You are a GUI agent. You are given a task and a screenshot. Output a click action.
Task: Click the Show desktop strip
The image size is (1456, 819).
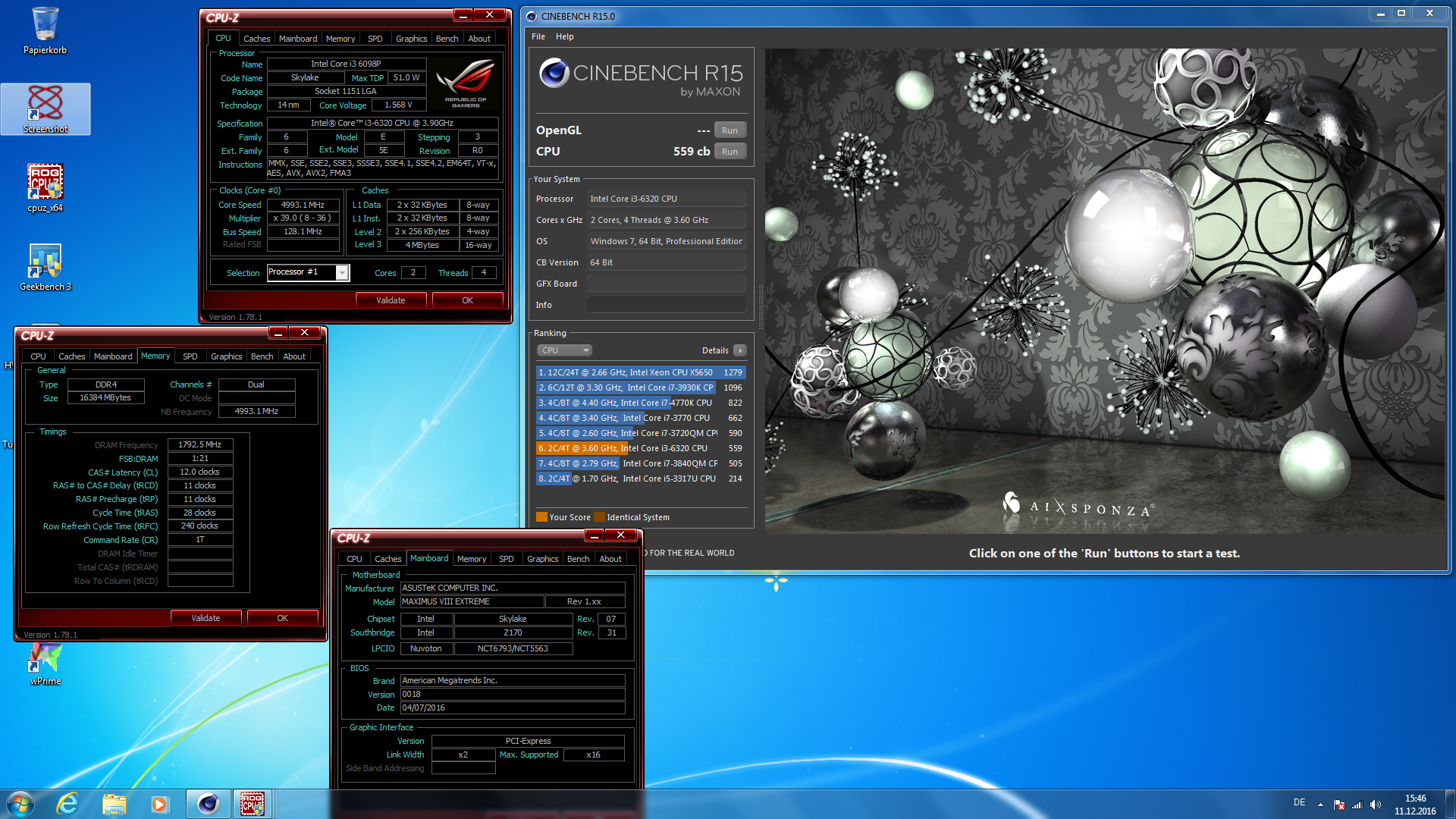1451,804
